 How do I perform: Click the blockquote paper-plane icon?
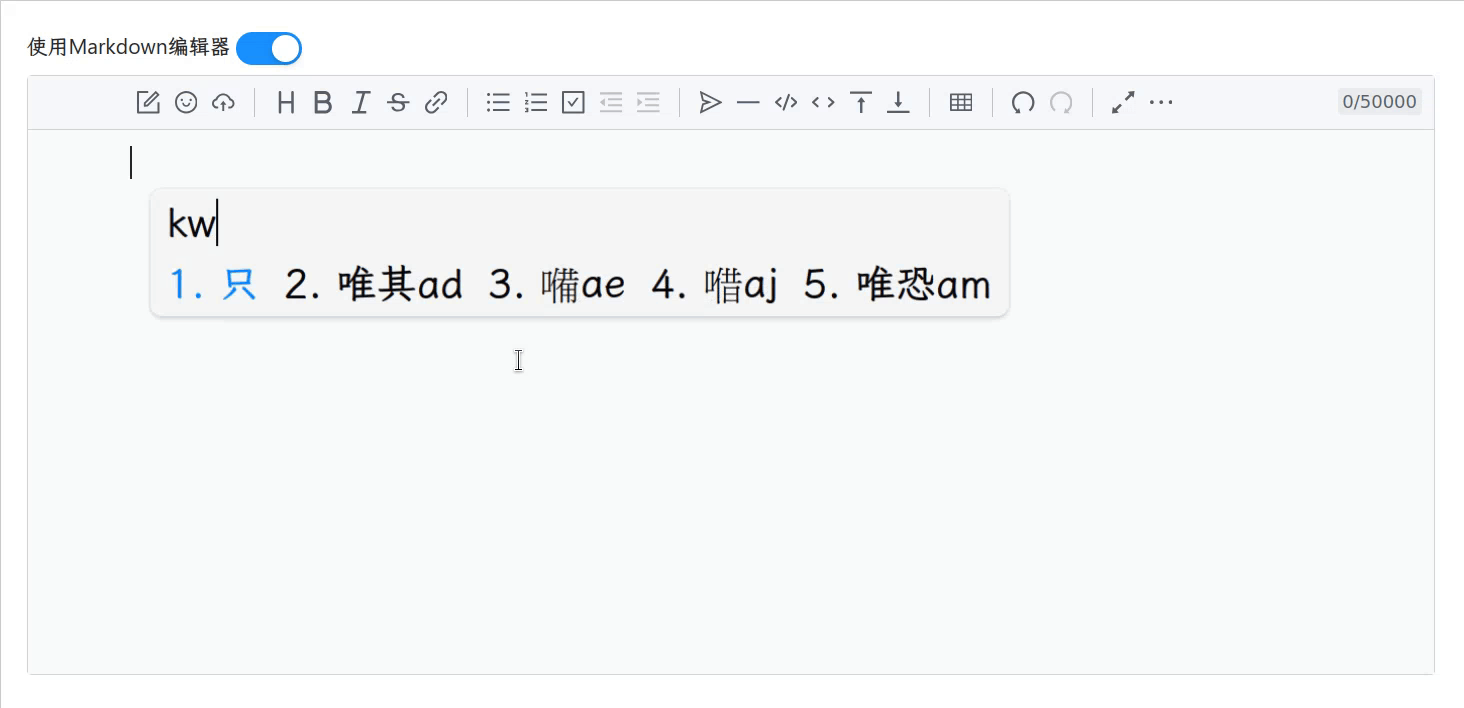coord(710,102)
